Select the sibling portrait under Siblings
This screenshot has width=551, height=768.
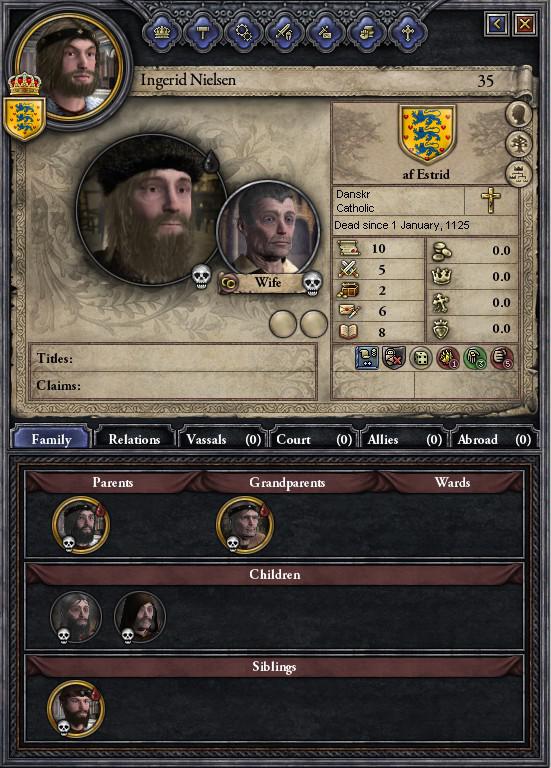click(x=76, y=709)
